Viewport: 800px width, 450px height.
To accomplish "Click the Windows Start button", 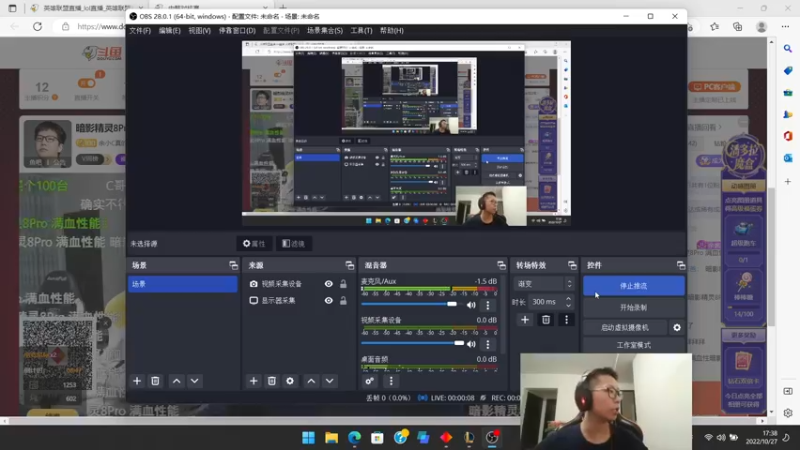I will tap(309, 438).
